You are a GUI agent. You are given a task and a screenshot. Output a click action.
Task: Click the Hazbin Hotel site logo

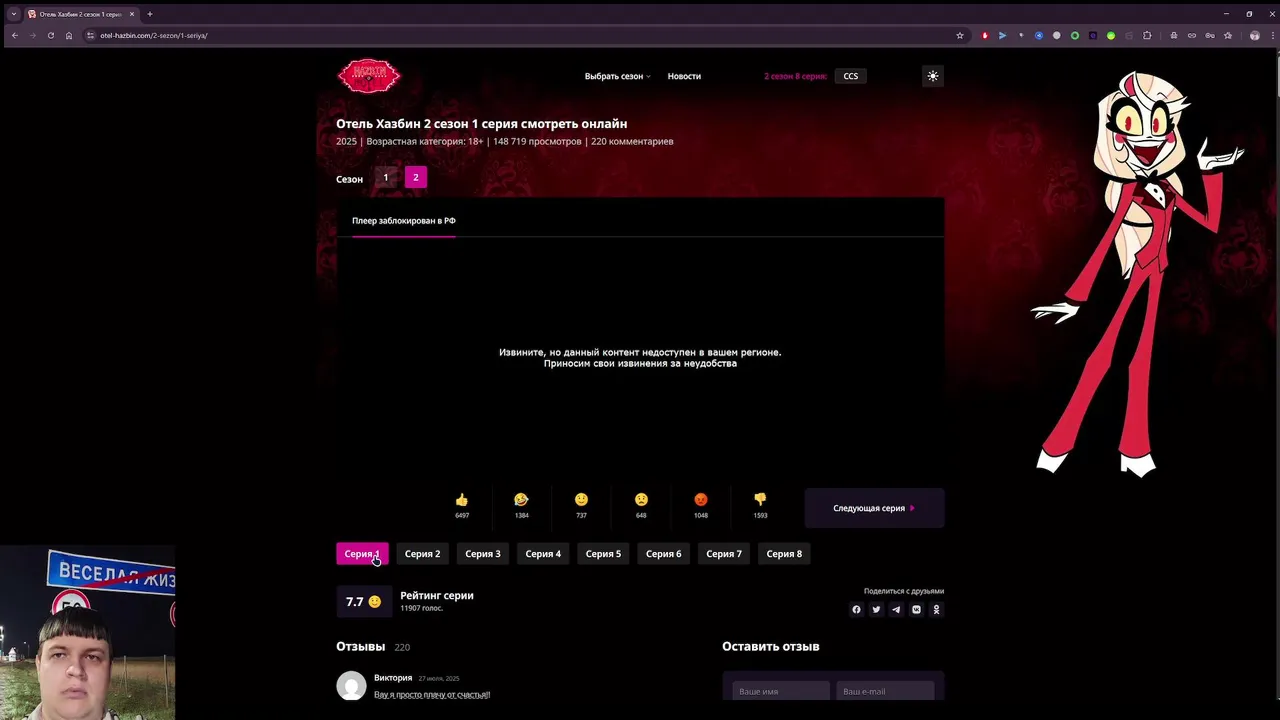click(x=369, y=76)
